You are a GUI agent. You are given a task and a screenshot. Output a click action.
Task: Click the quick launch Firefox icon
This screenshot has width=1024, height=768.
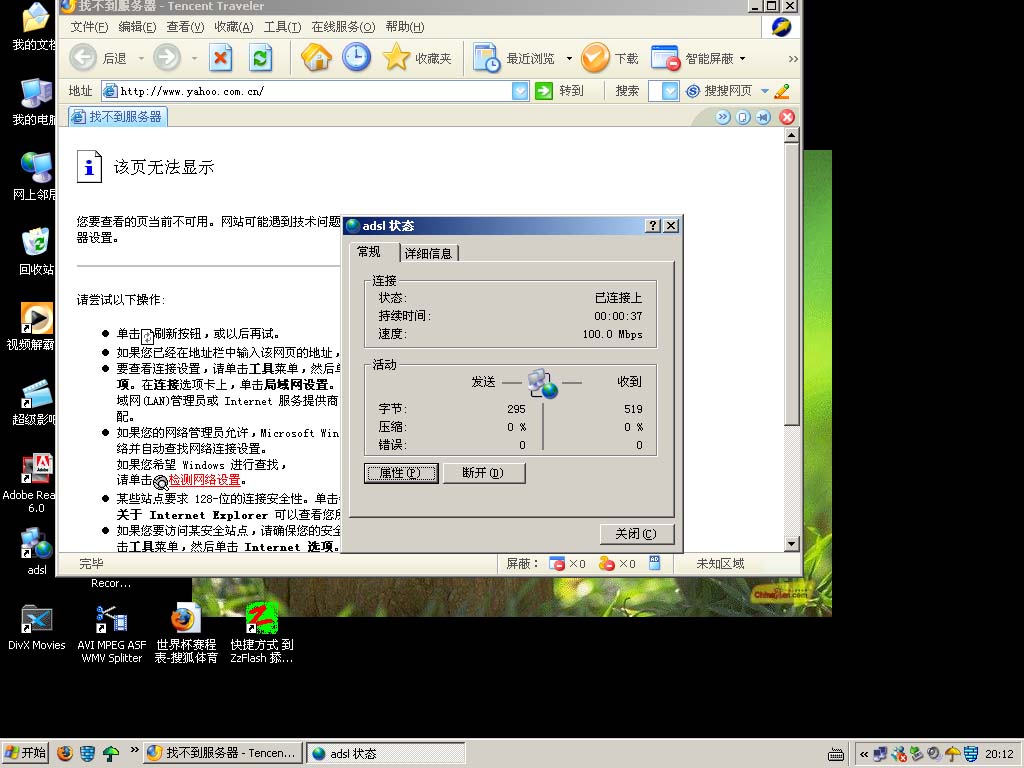point(65,754)
